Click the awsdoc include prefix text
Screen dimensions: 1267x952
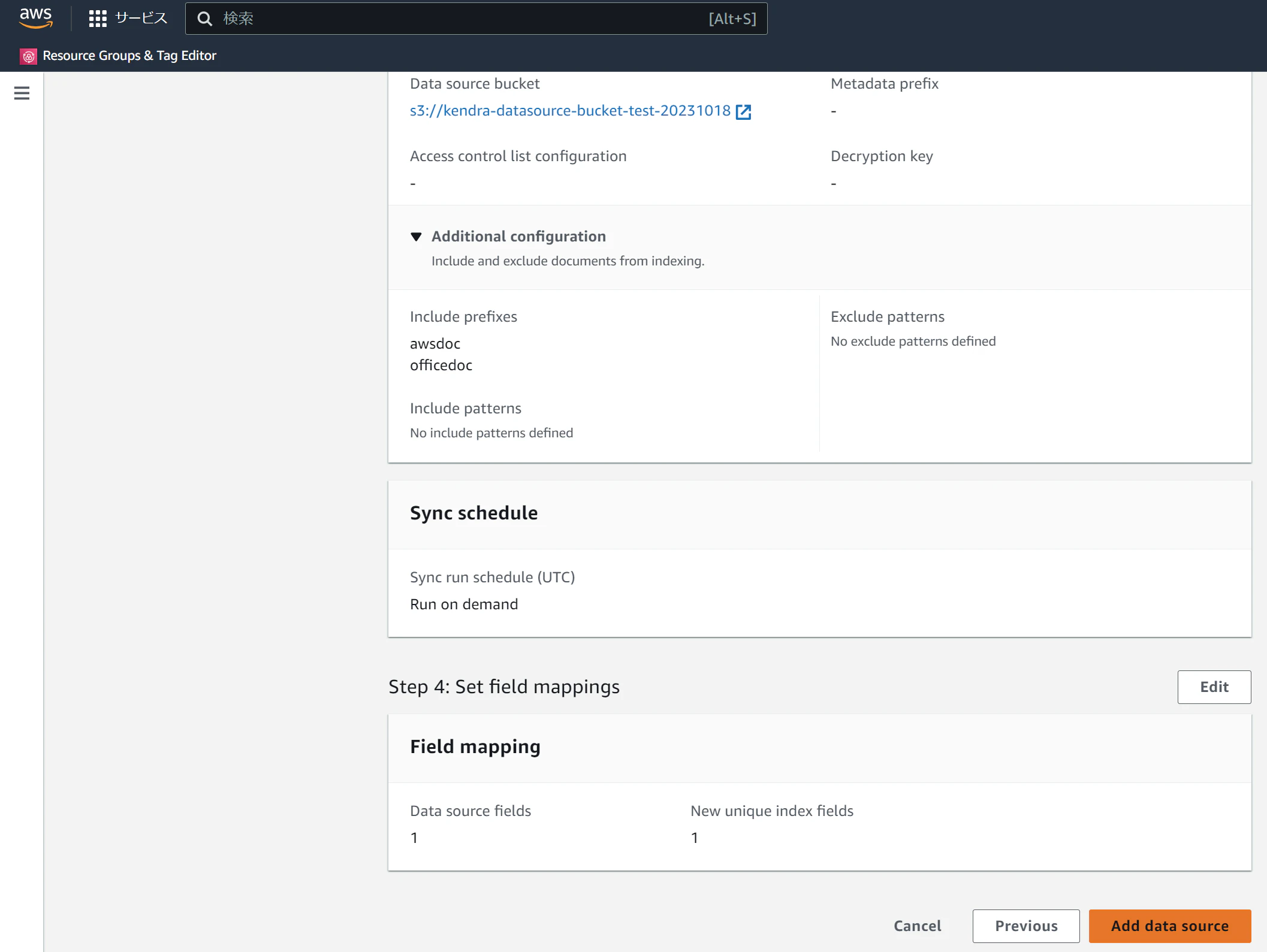pos(435,344)
